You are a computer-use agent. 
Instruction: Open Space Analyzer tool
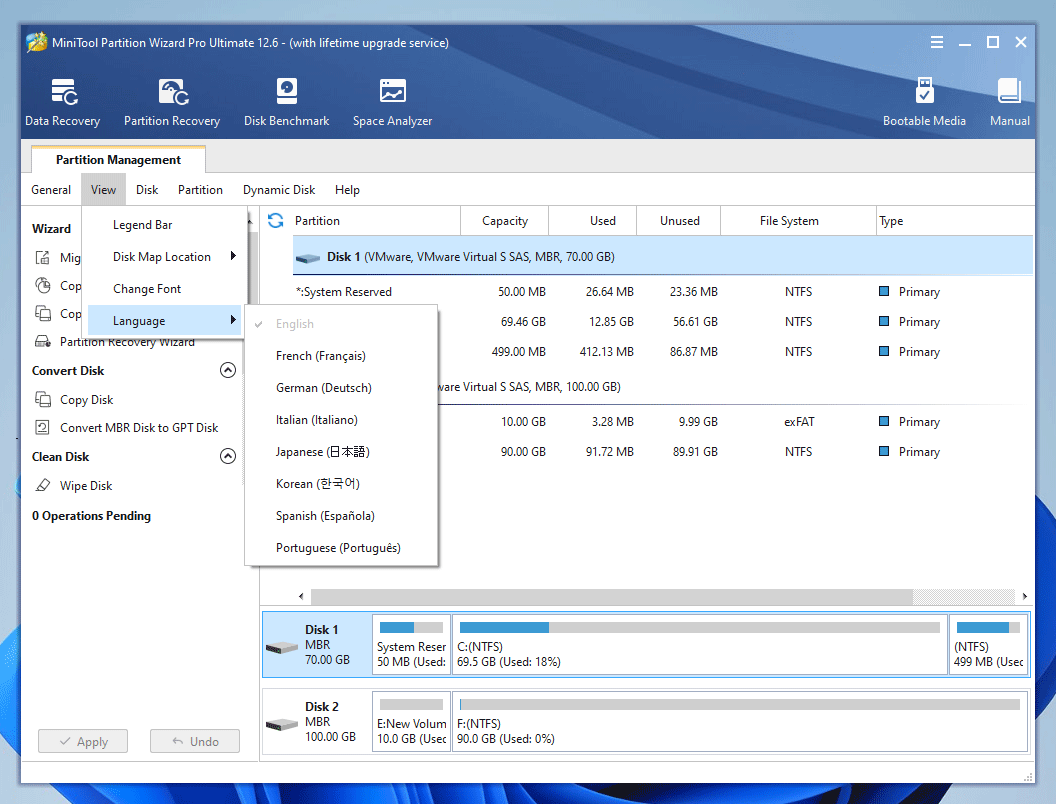[393, 102]
